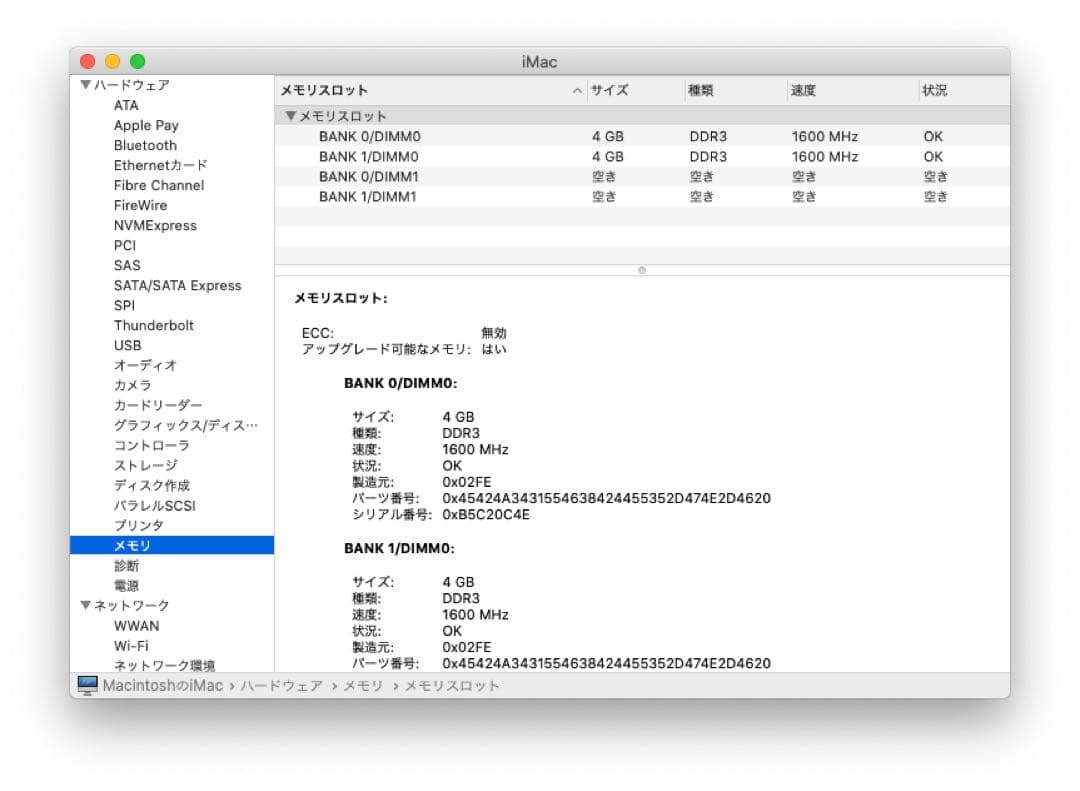Image resolution: width=1080 pixels, height=791 pixels.
Task: Toggle sort order on メモリスロット column arrow
Action: pos(577,90)
